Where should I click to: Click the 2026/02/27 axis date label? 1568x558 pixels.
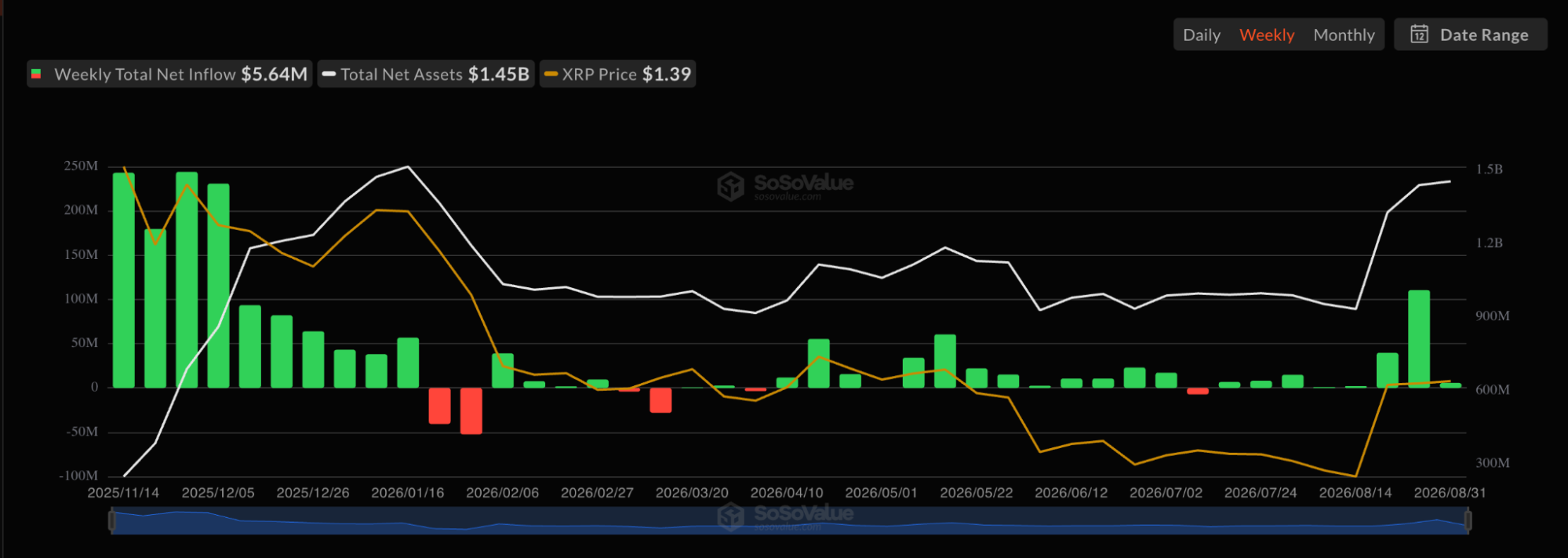[x=597, y=493]
